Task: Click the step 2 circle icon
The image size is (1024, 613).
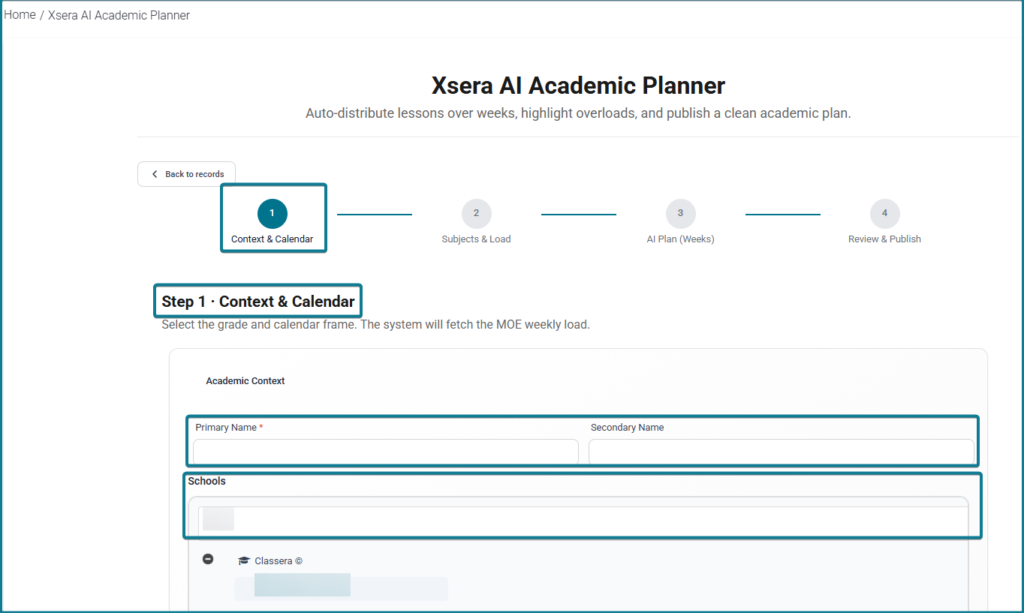Action: coord(476,213)
